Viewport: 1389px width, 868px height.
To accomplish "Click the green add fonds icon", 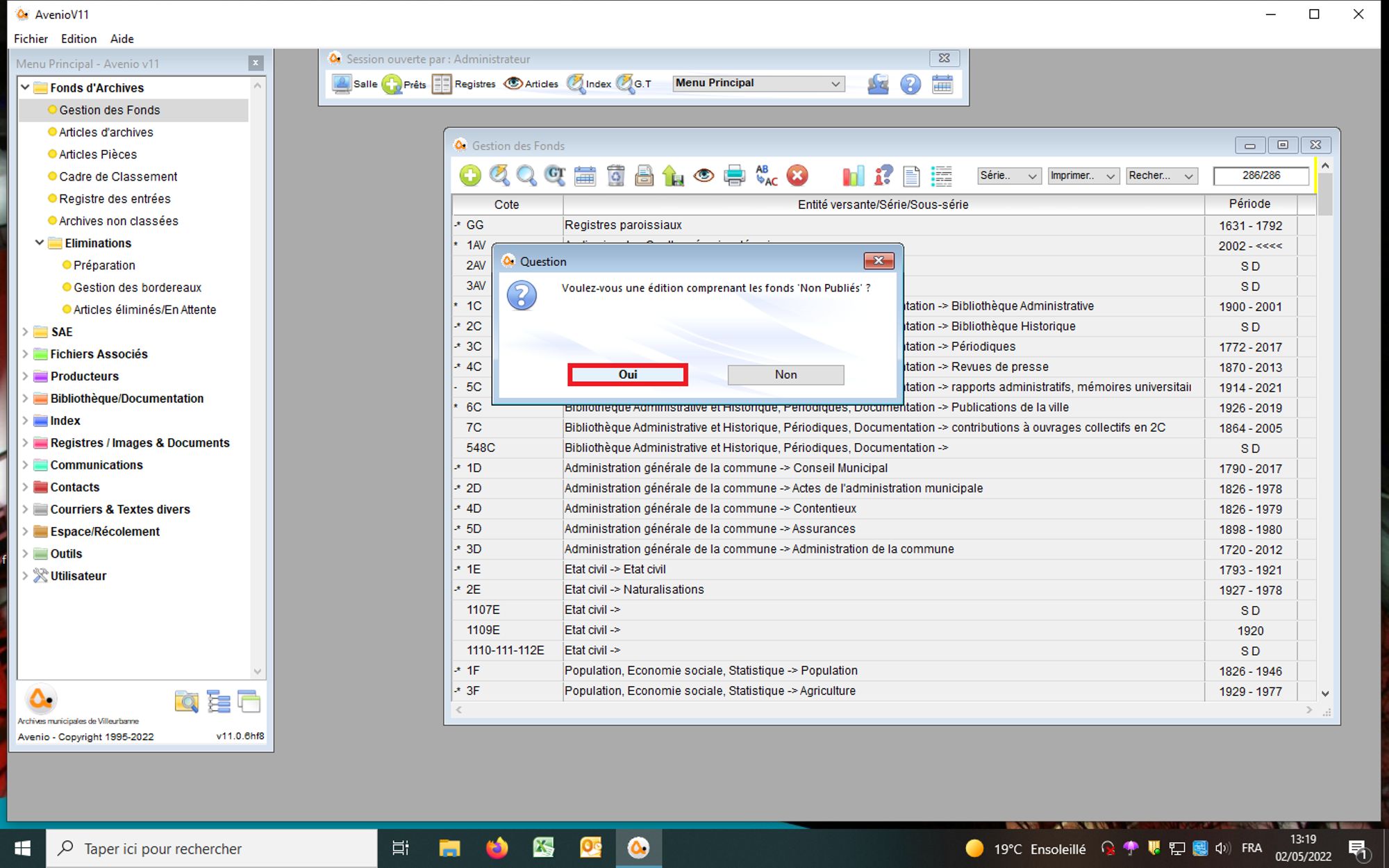I will pos(470,176).
